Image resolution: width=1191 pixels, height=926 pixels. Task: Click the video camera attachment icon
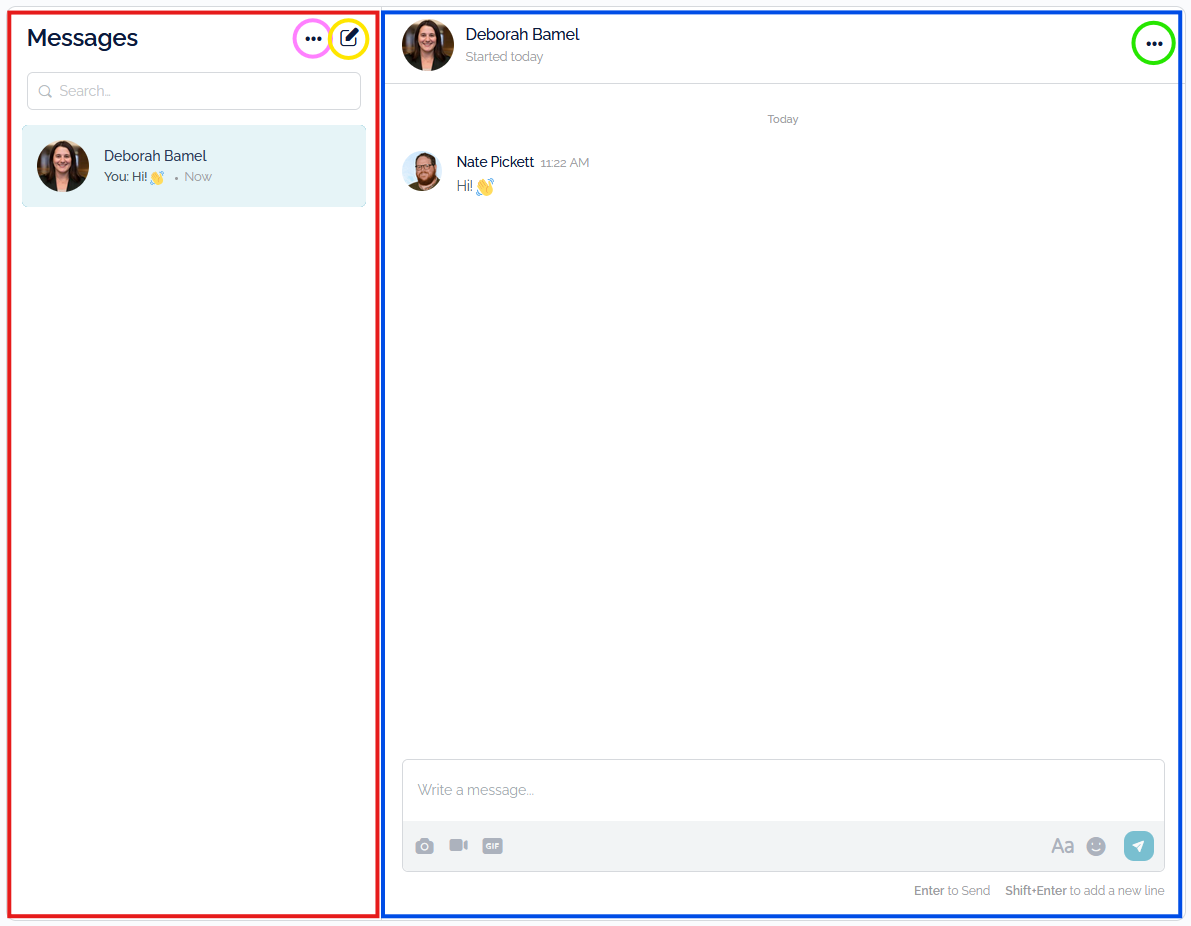tap(458, 846)
